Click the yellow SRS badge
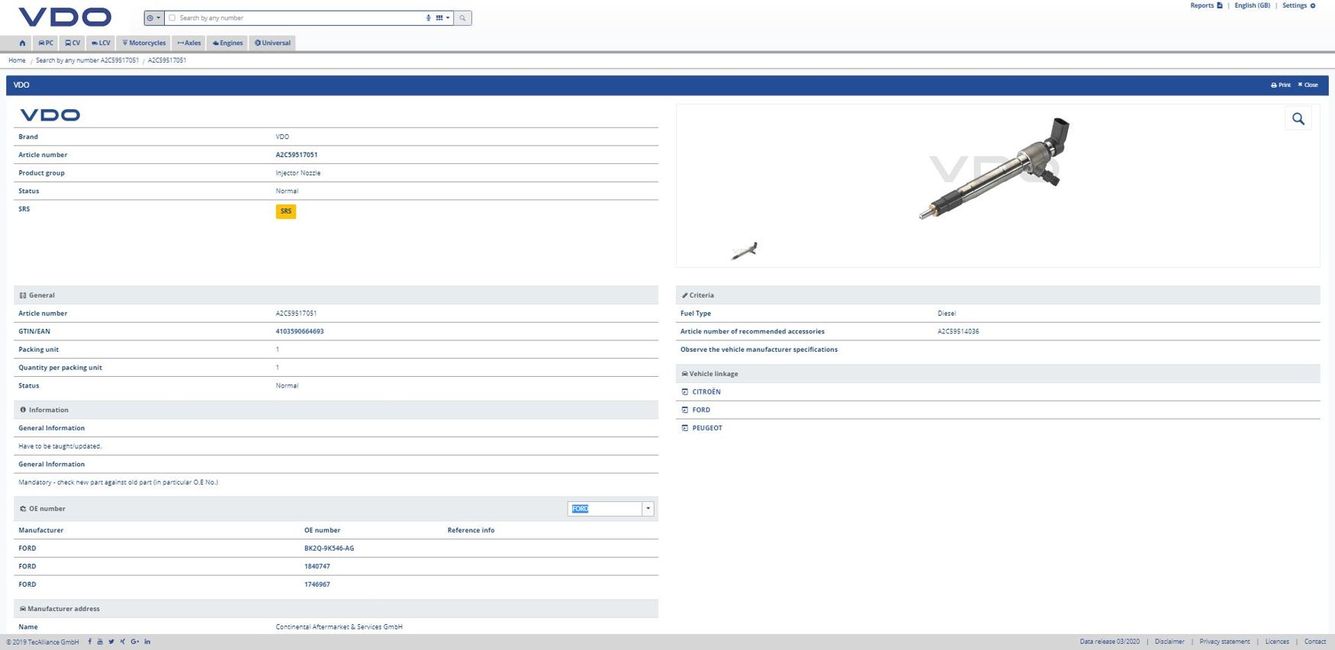 coord(286,211)
